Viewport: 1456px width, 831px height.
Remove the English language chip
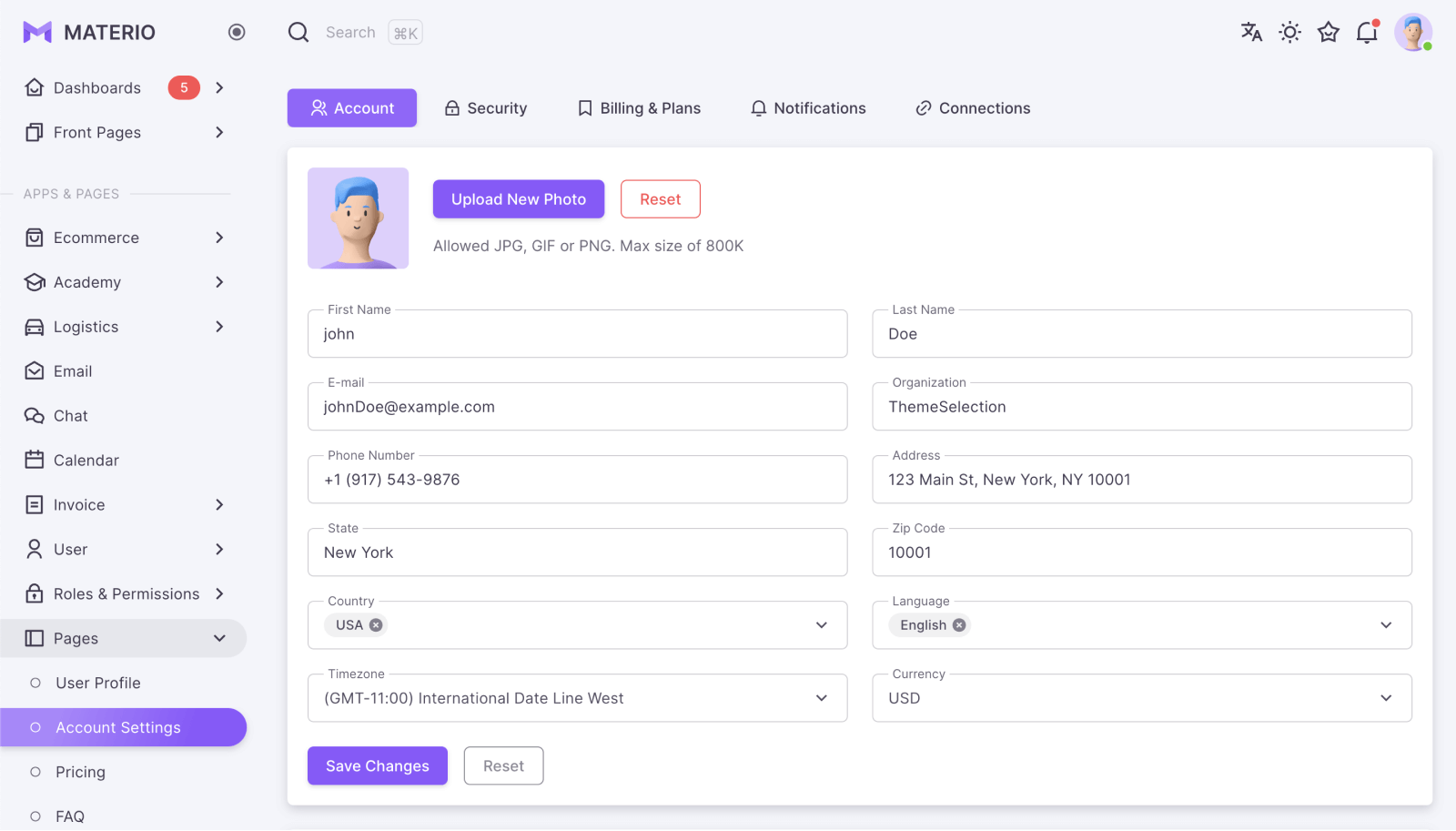[x=959, y=625]
